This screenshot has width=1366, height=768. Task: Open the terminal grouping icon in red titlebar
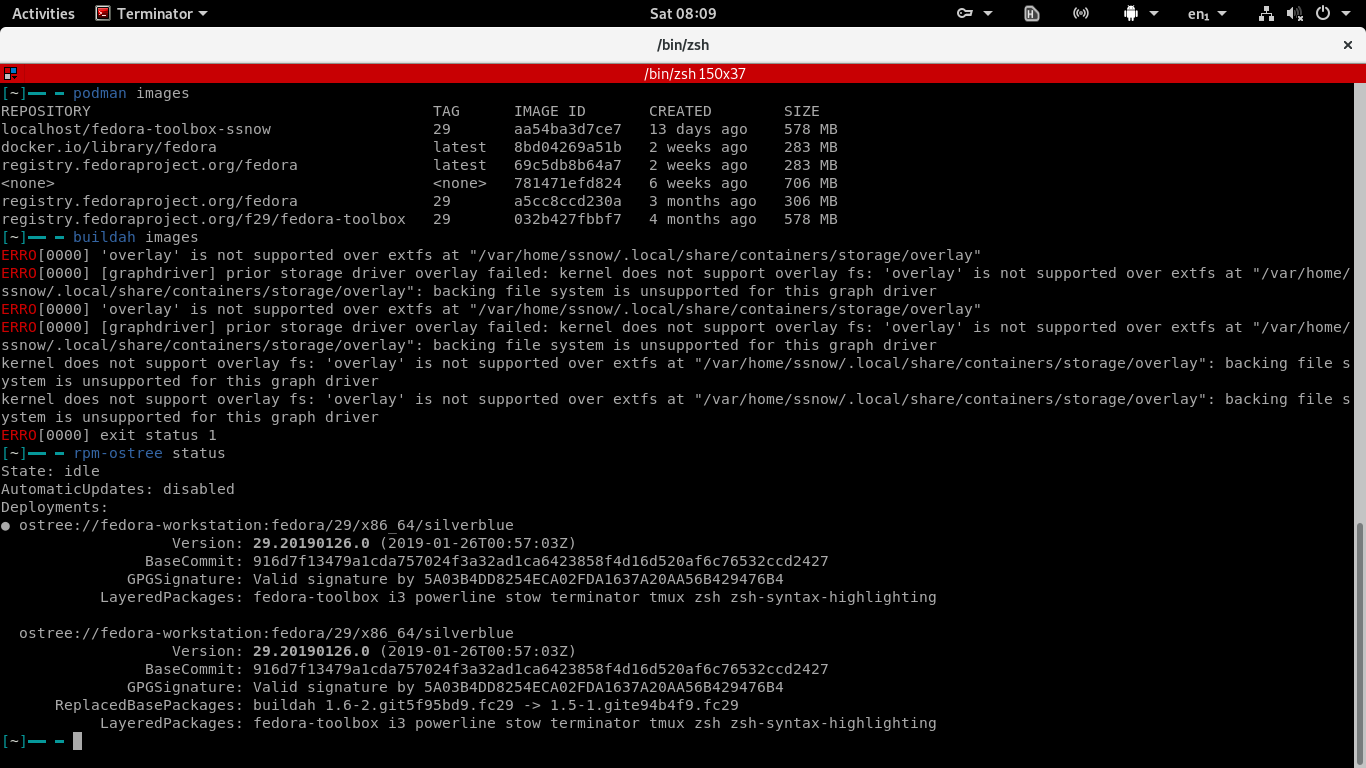tap(10, 73)
